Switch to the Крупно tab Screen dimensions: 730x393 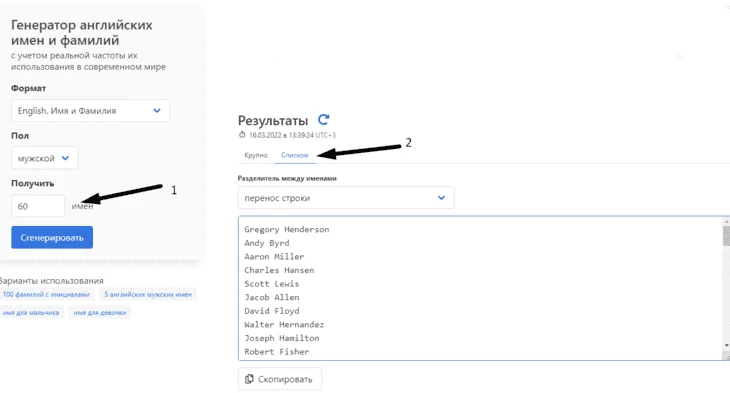pyautogui.click(x=256, y=155)
